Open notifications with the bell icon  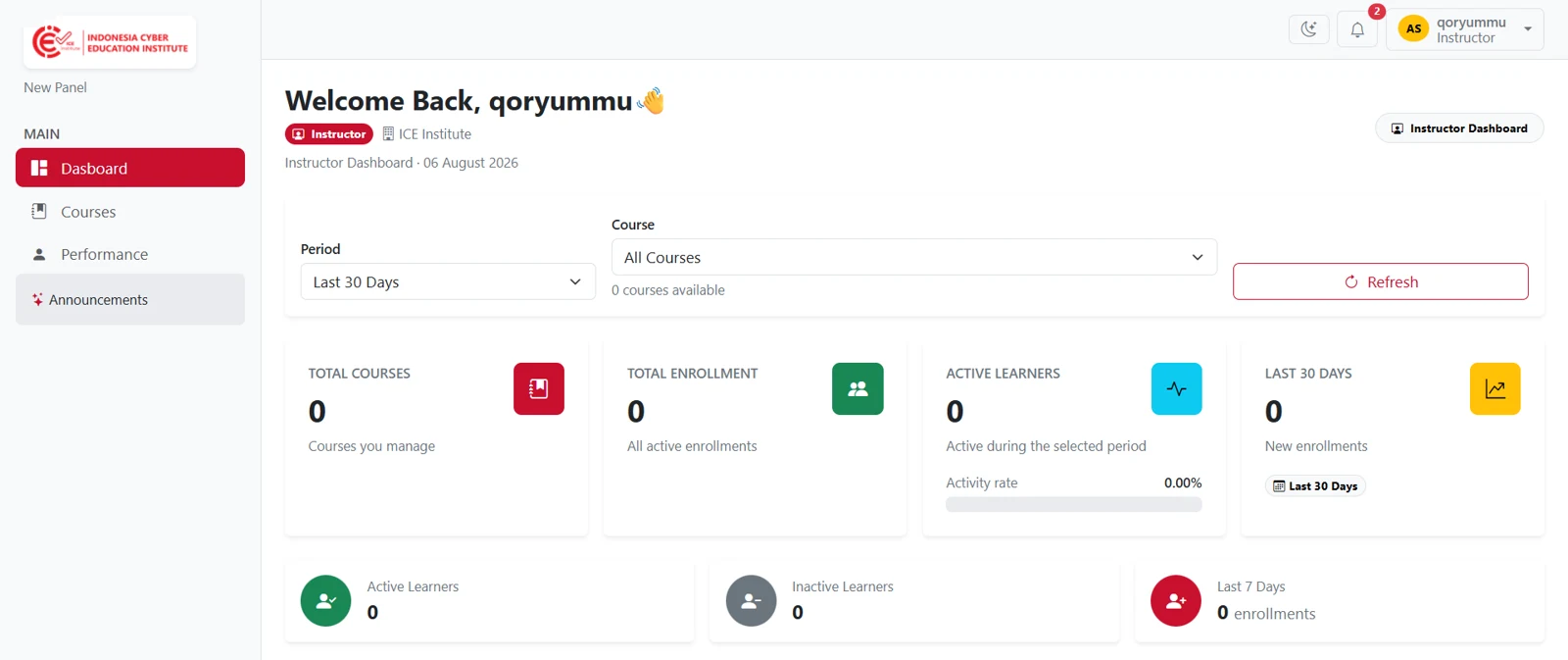click(1357, 29)
